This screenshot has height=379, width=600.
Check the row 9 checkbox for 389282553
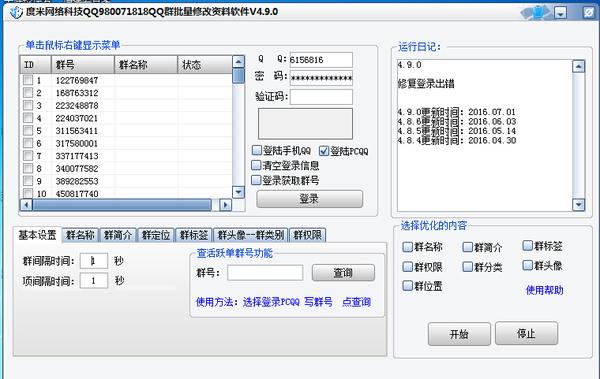[28, 181]
